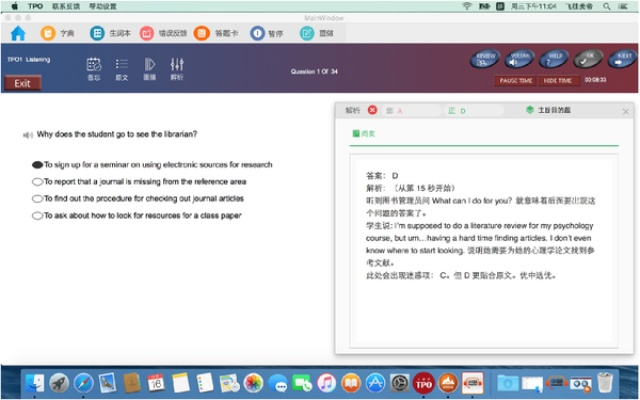The height and width of the screenshot is (400, 640).
Task: Click the Exit button
Action: 22,83
